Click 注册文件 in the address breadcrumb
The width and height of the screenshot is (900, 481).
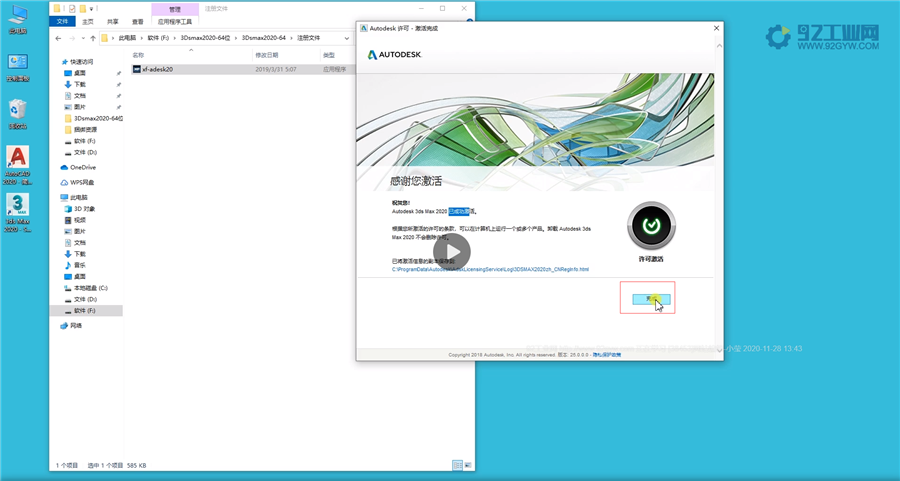point(308,38)
